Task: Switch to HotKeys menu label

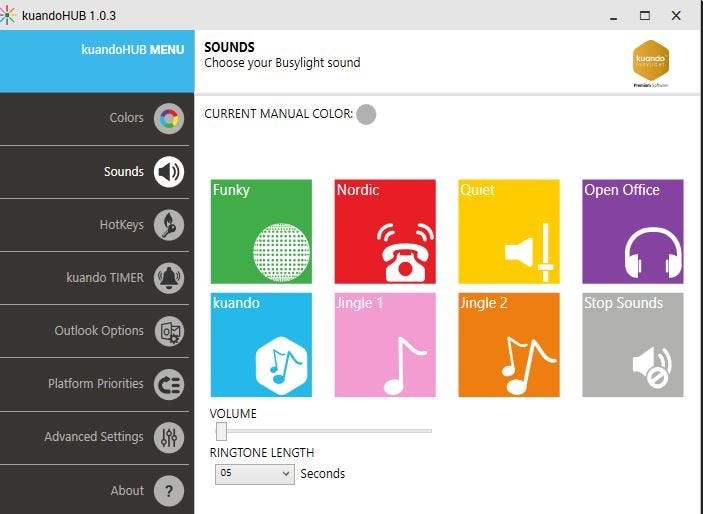Action: 122,224
